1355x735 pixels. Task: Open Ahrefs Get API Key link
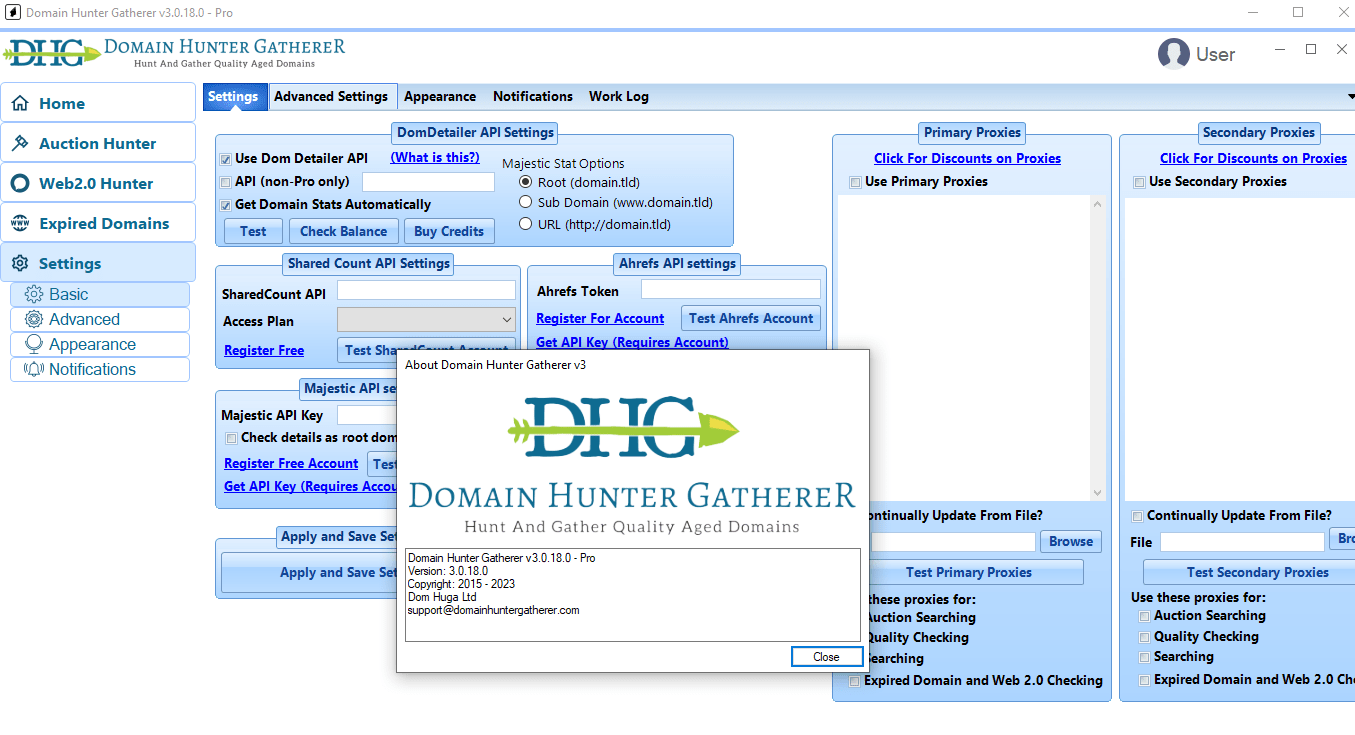coord(632,342)
